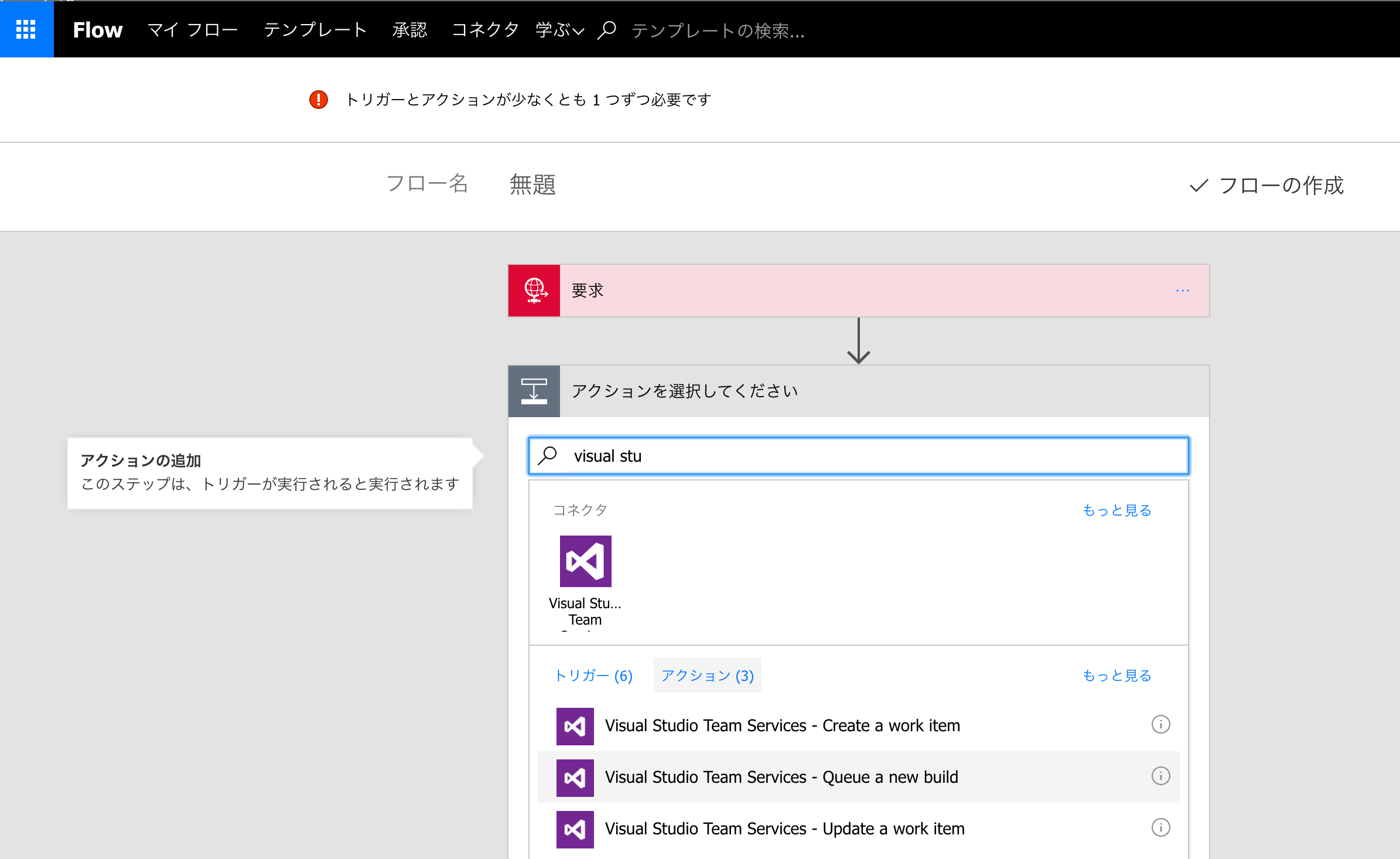Click Visual Studio icon for Create work item
1400x859 pixels.
pyautogui.click(x=575, y=727)
